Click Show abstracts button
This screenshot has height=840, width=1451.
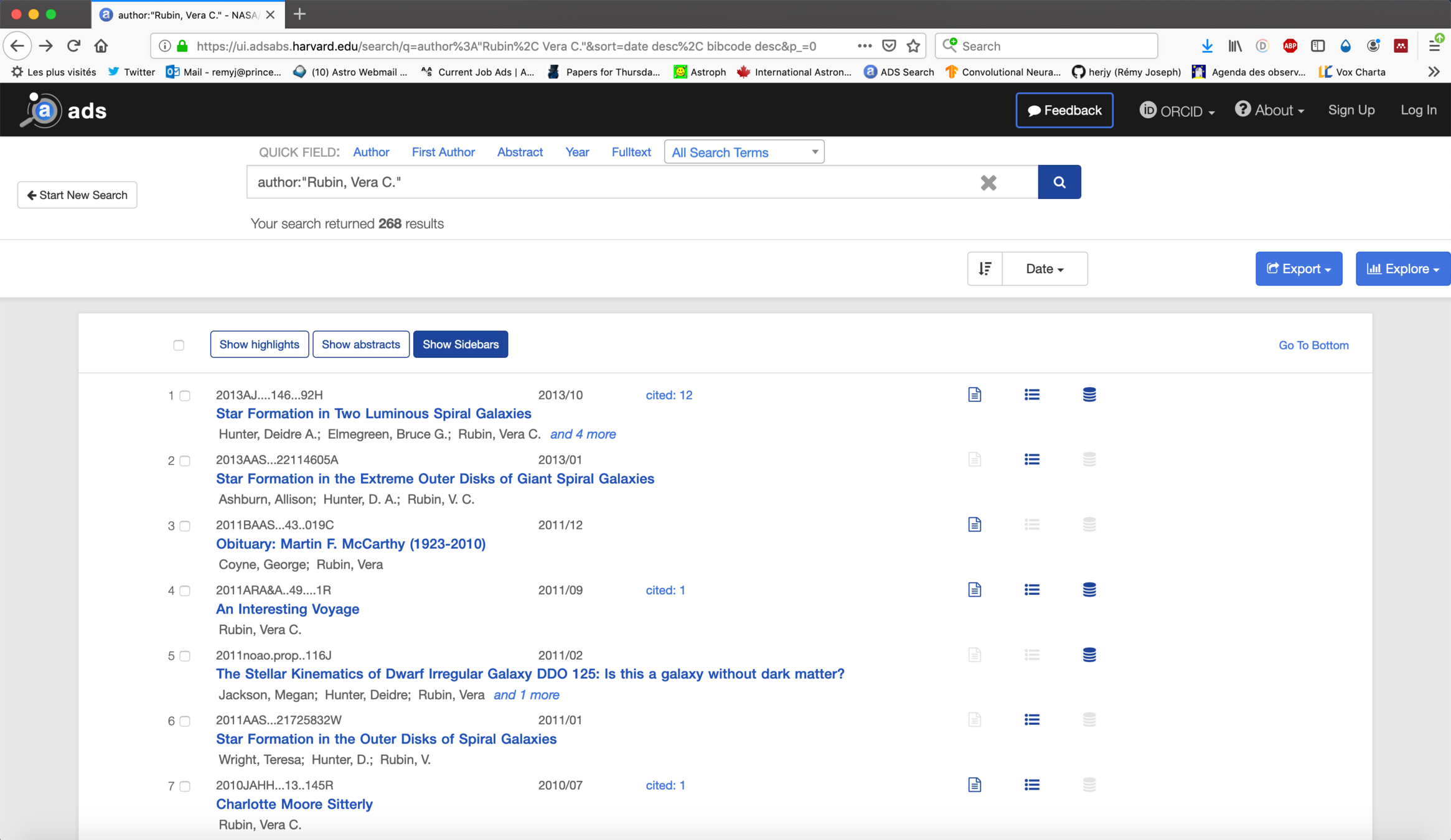pos(360,345)
